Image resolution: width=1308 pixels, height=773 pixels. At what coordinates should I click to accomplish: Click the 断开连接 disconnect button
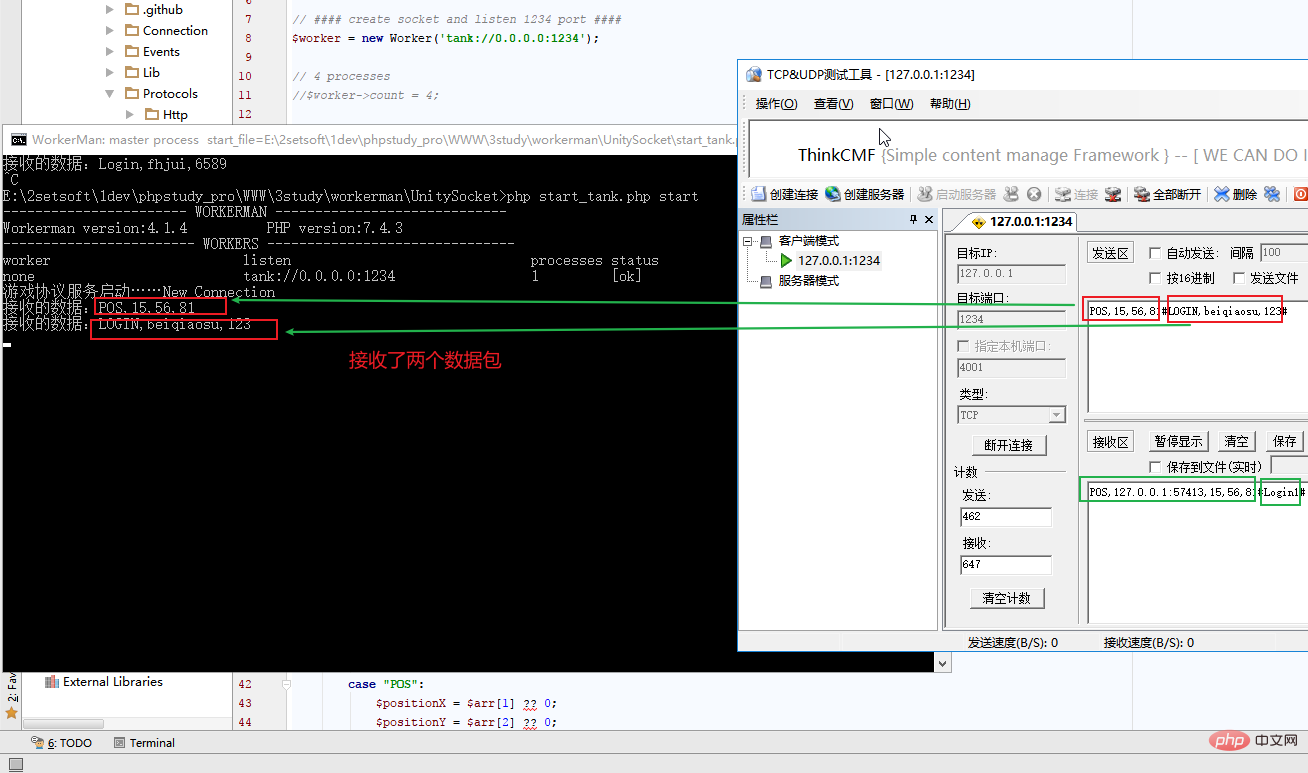pos(1008,445)
